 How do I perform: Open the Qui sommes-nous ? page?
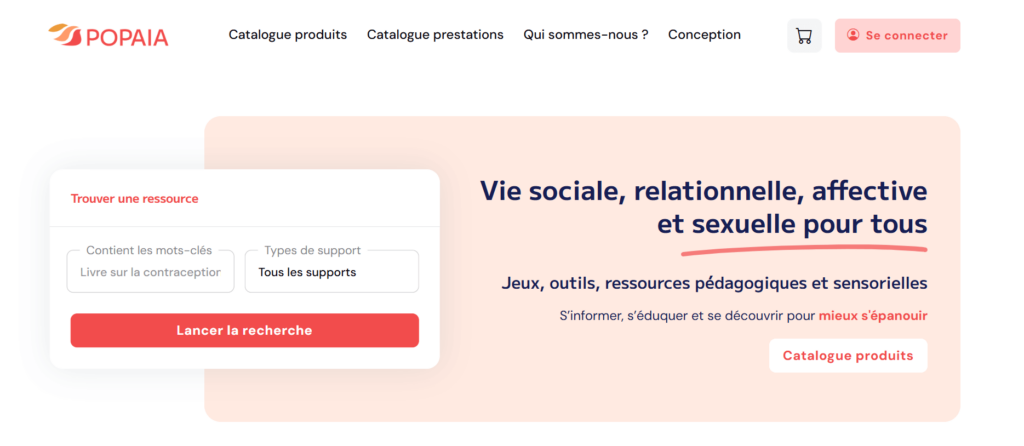coord(586,35)
